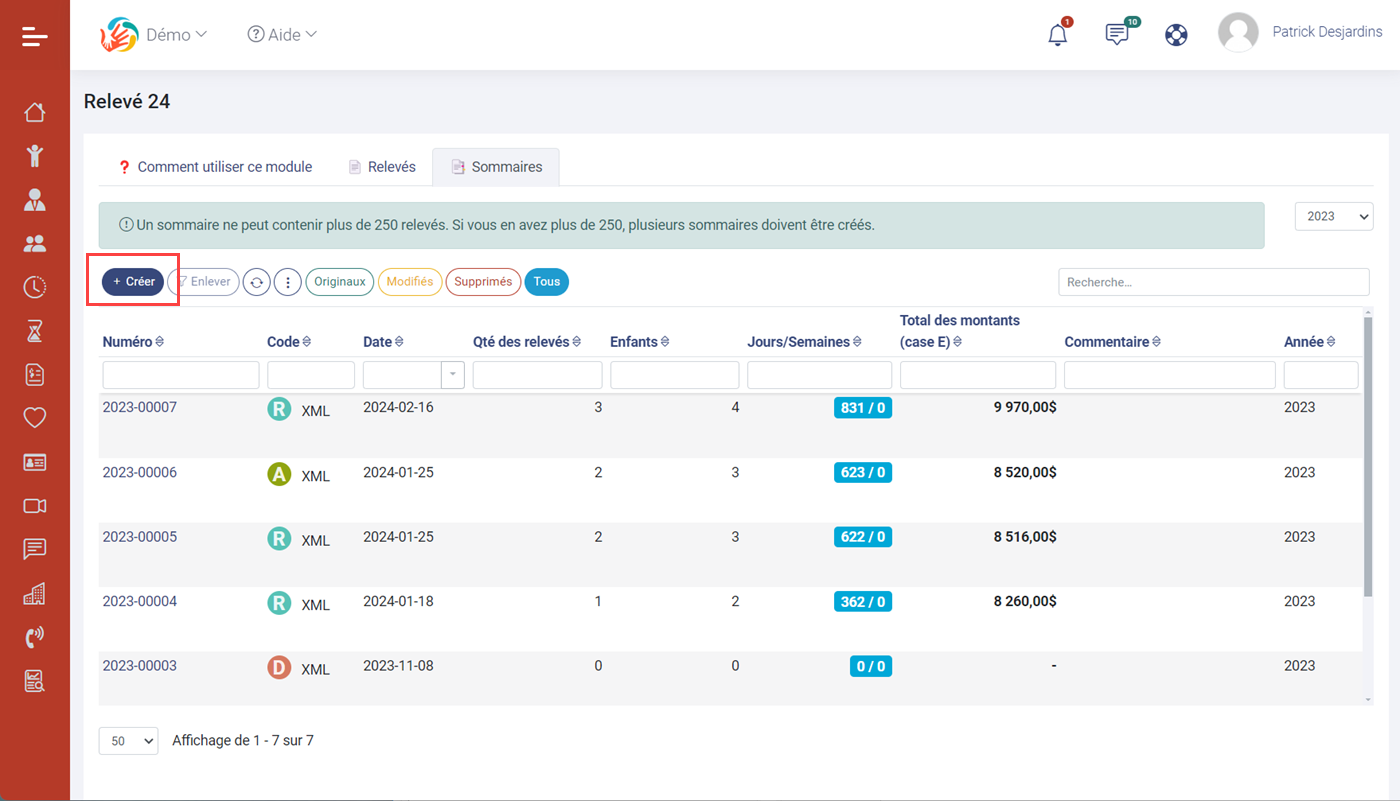Click Patrick Desjardins user name
This screenshot has width=1400, height=801.
point(1327,32)
